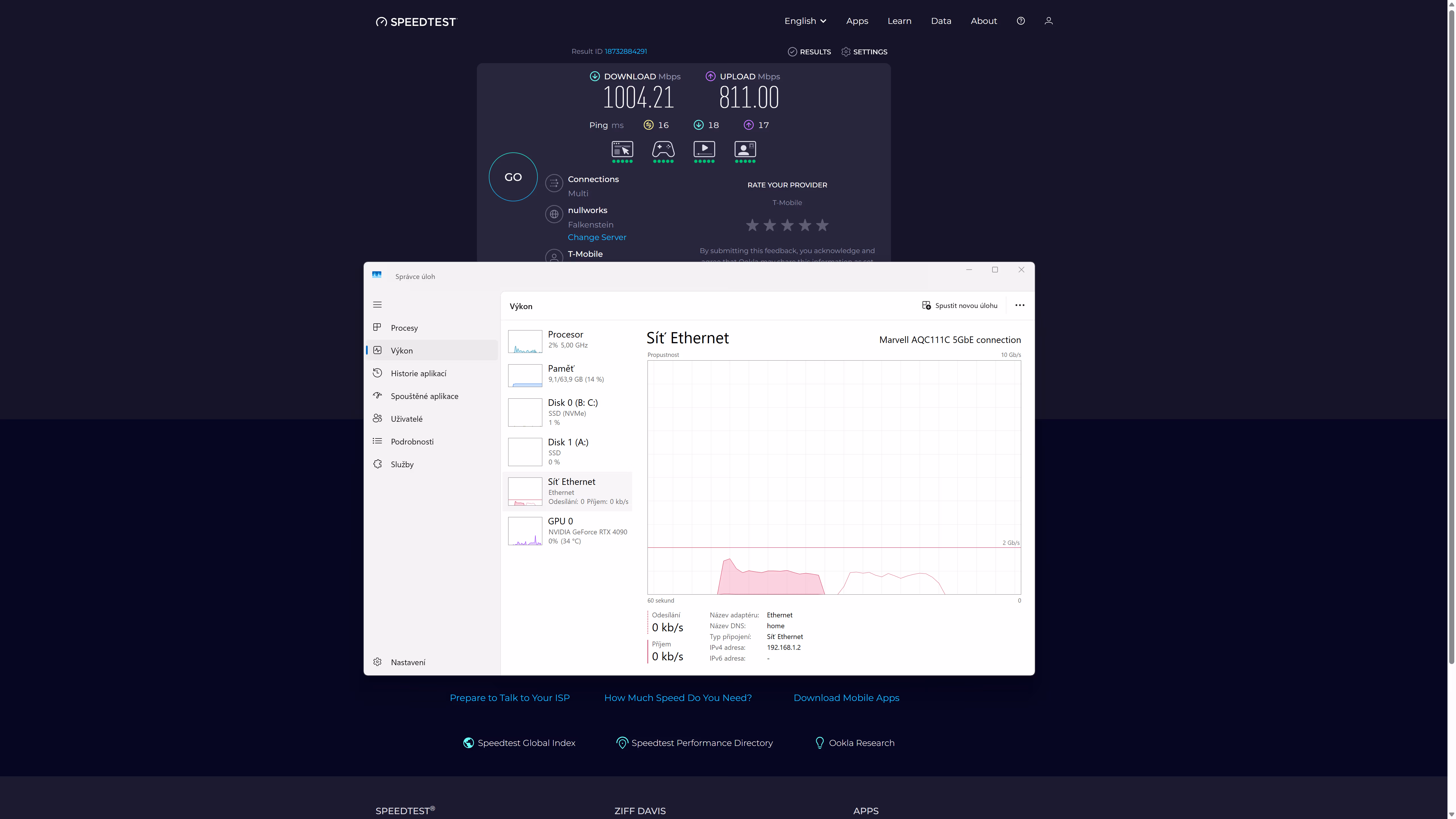Click the web browsing quality icon
This screenshot has height=819, width=1456.
click(x=622, y=150)
